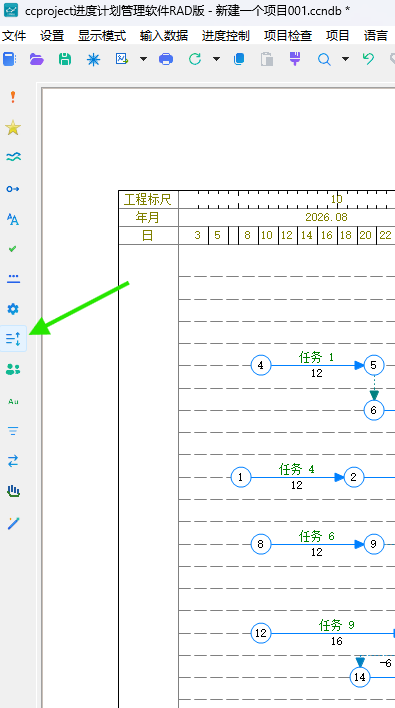395x708 pixels.
Task: Open the 项目 menu
Action: (x=338, y=36)
